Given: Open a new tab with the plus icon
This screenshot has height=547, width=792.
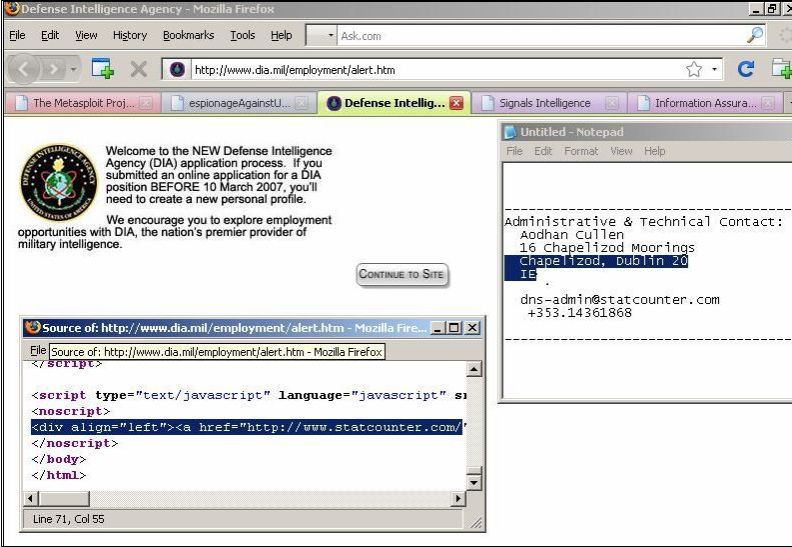Looking at the screenshot, I should click(x=102, y=70).
